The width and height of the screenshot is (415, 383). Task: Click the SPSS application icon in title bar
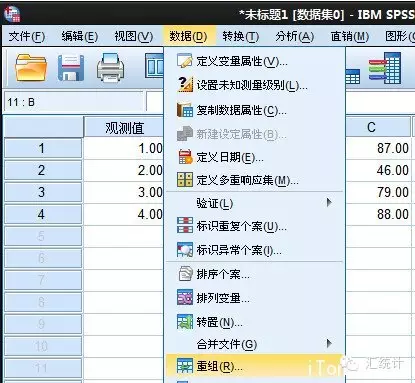[x=12, y=14]
